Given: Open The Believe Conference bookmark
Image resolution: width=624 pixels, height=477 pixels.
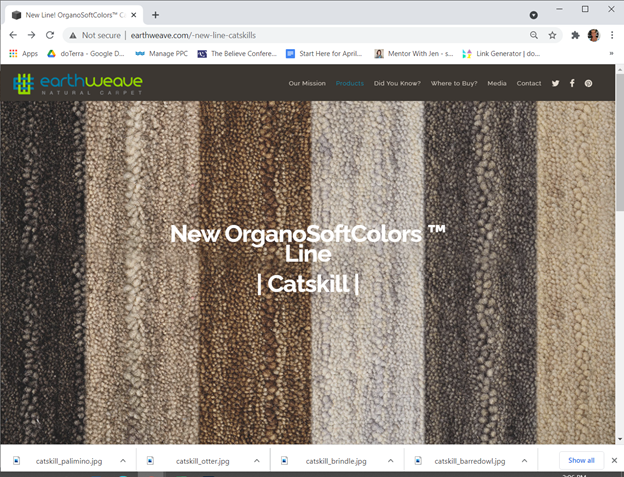Looking at the screenshot, I should (237, 53).
